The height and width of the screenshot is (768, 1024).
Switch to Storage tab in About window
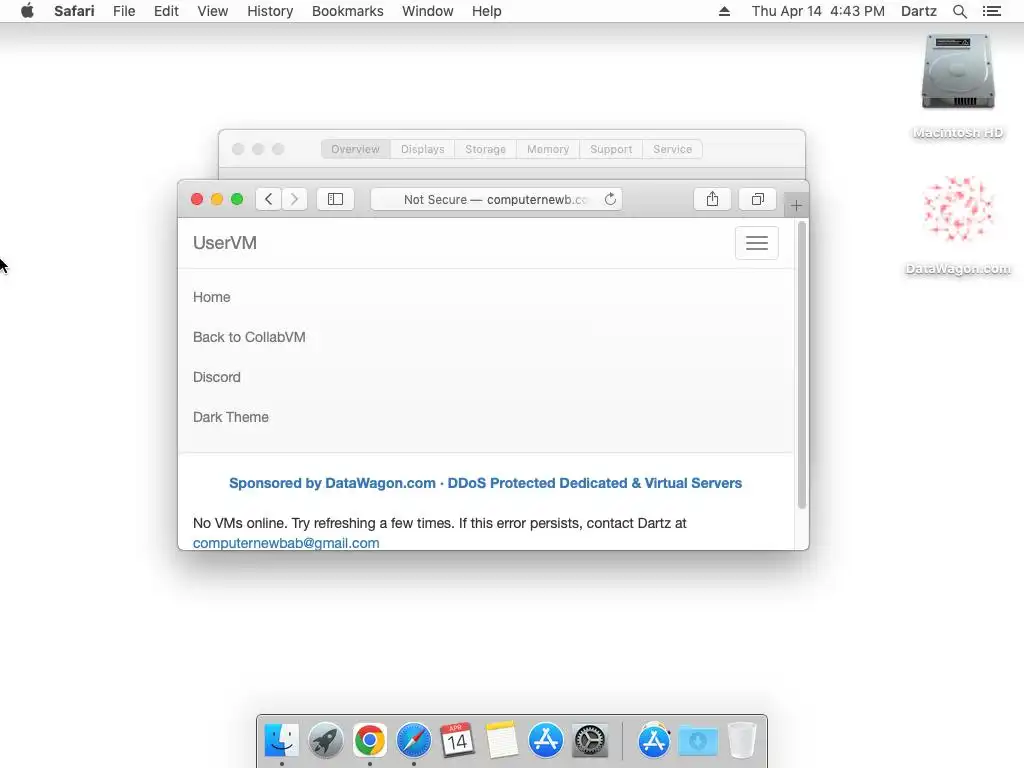coord(485,149)
